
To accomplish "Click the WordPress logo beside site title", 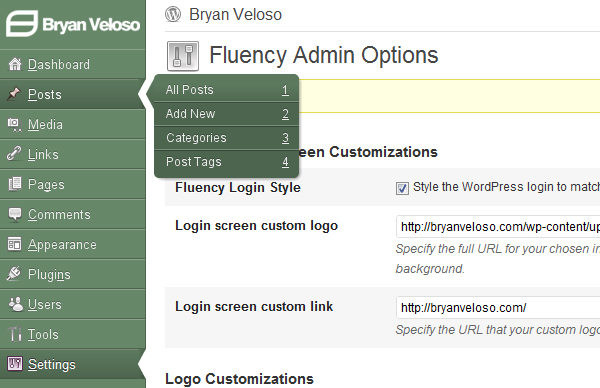I will (x=173, y=15).
